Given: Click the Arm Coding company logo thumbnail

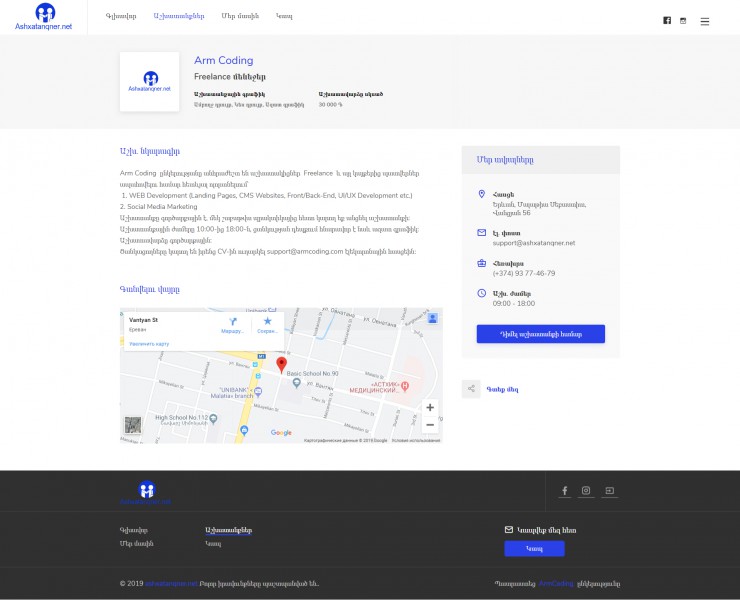Looking at the screenshot, I should pyautogui.click(x=150, y=82).
